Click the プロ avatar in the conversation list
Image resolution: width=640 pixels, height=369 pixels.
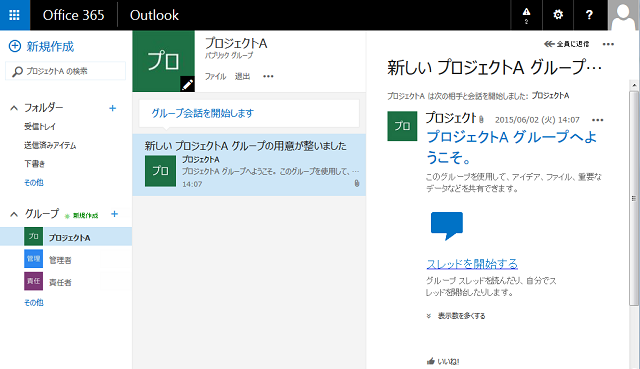click(x=160, y=171)
